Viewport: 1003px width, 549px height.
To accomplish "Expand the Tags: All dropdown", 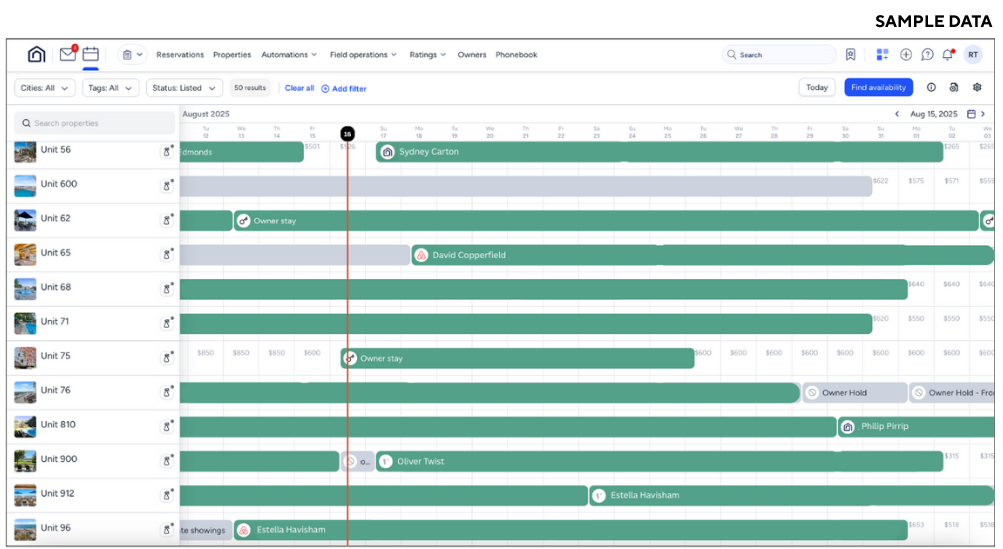I will click(x=110, y=88).
